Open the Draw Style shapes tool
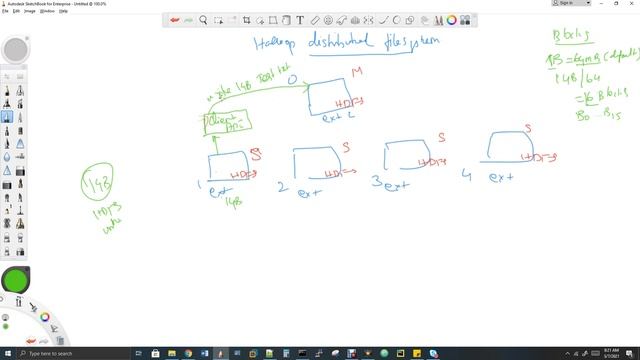 click(410, 20)
